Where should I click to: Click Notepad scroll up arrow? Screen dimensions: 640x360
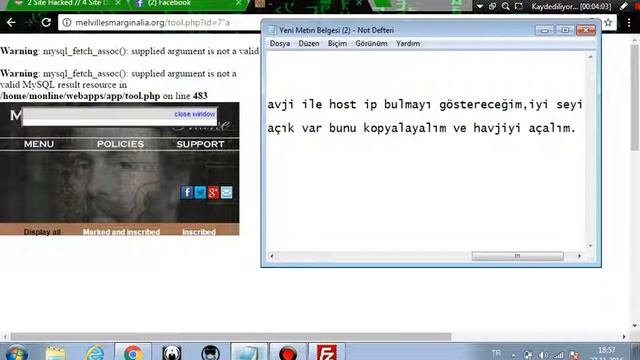pos(590,57)
